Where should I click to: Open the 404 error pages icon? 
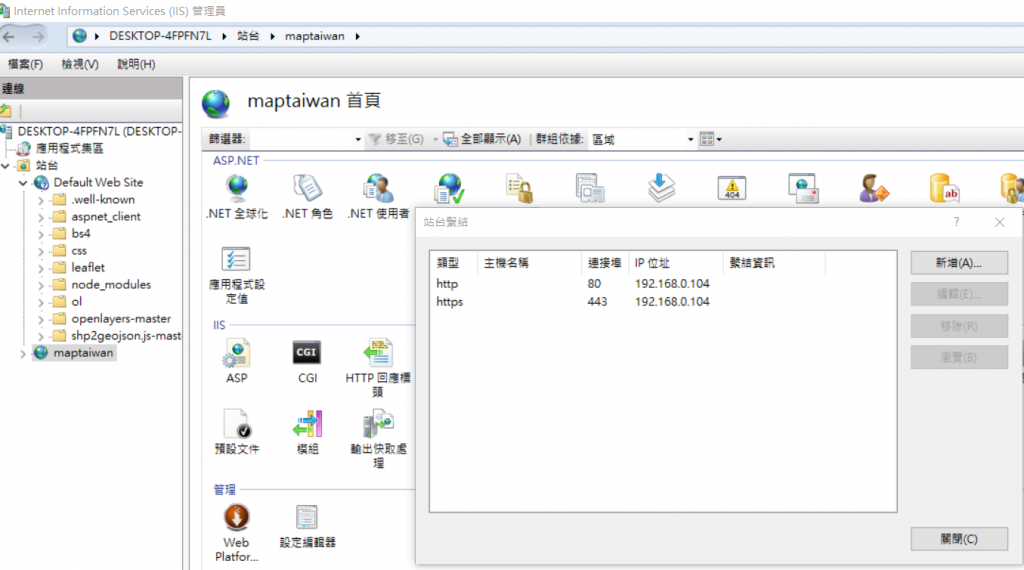731,189
